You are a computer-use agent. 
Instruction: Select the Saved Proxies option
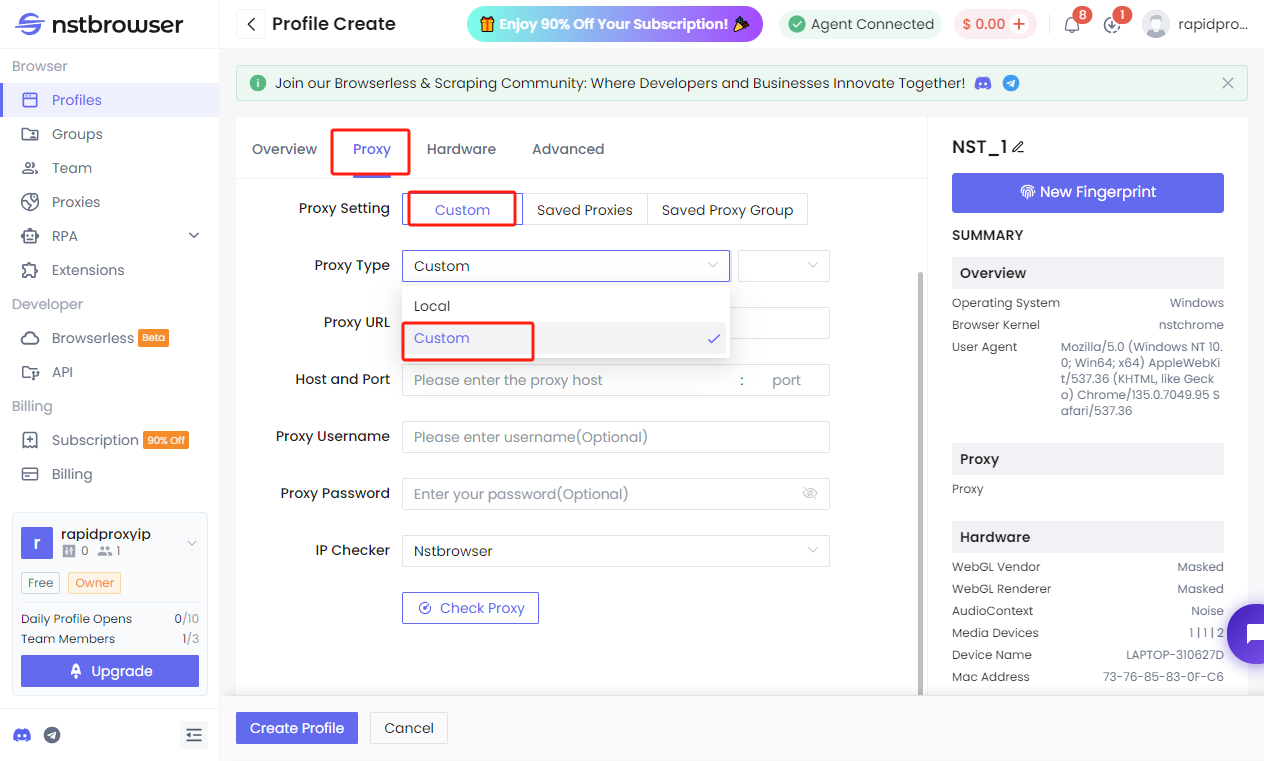point(584,210)
